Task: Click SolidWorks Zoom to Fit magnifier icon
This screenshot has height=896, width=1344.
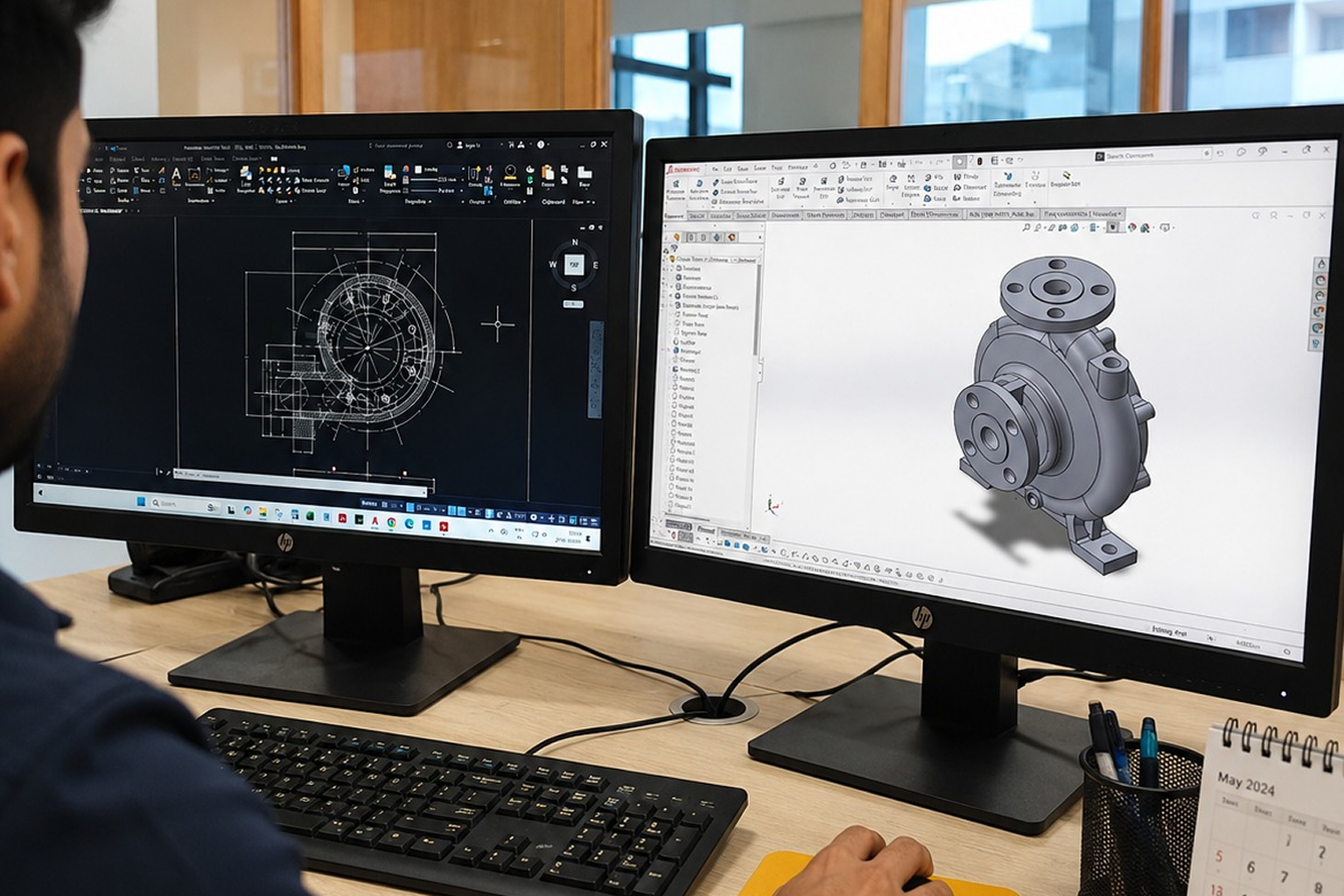Action: pos(1025,227)
